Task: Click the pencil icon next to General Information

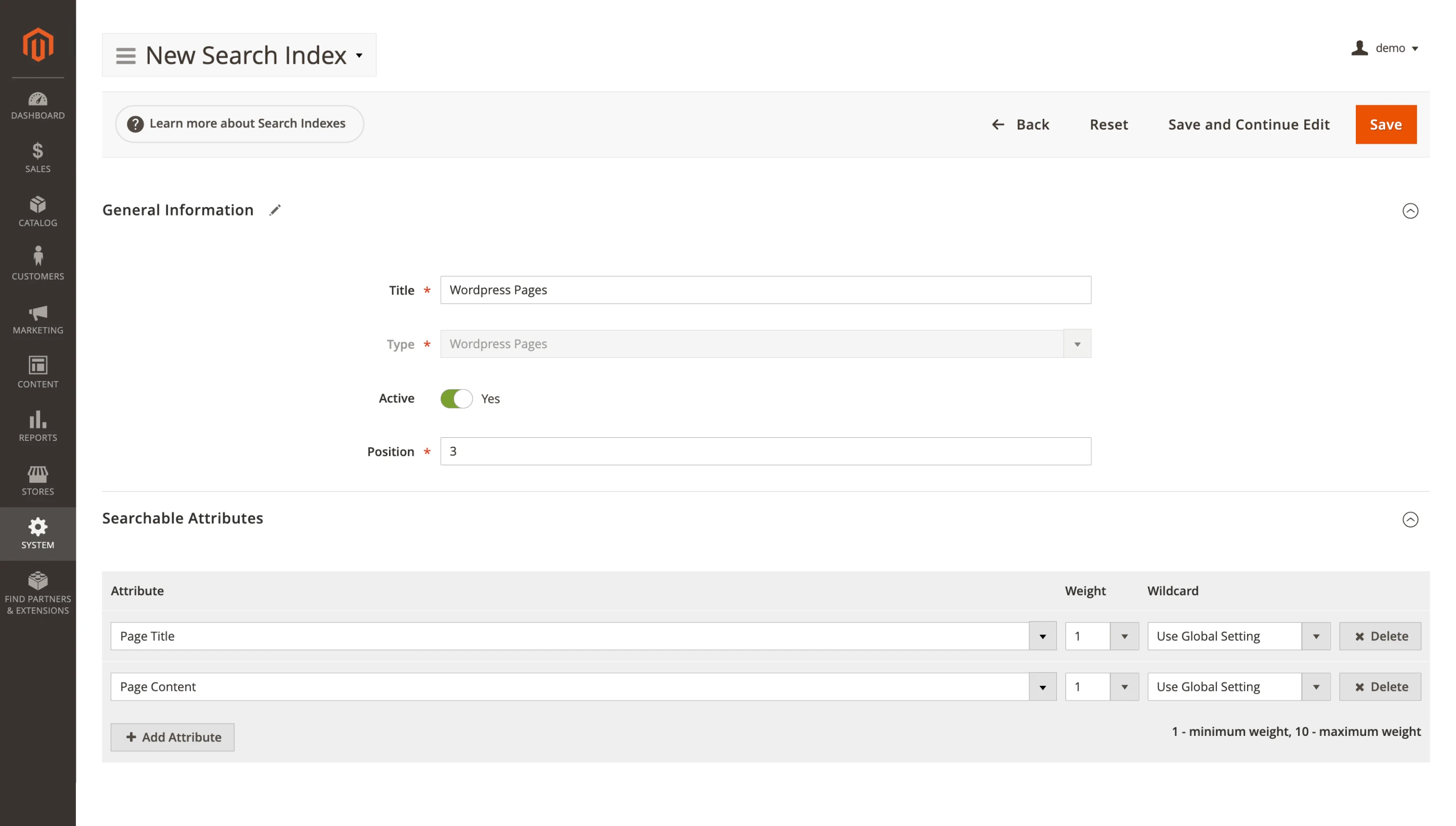Action: pos(275,211)
